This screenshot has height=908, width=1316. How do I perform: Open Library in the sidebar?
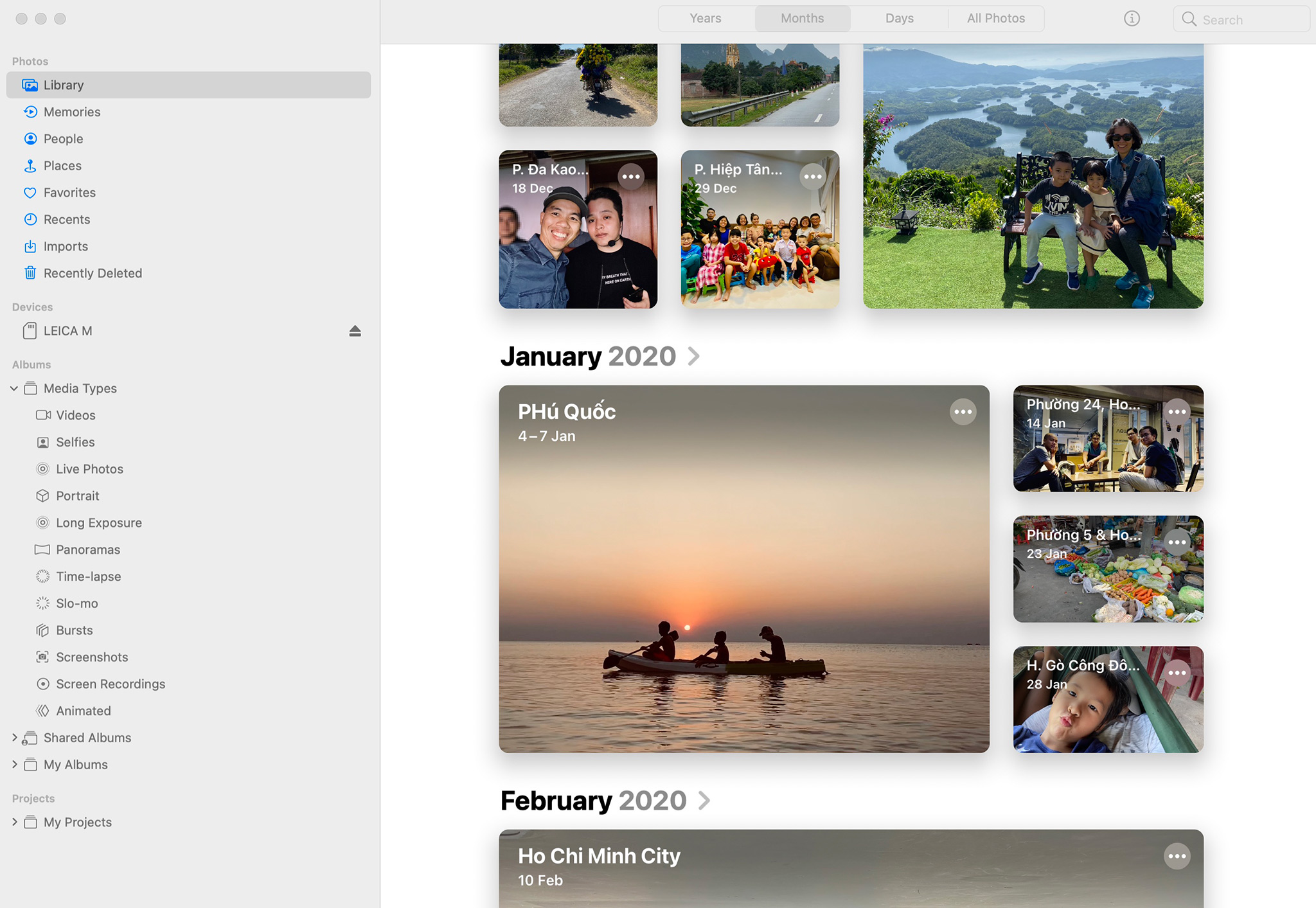click(x=188, y=85)
